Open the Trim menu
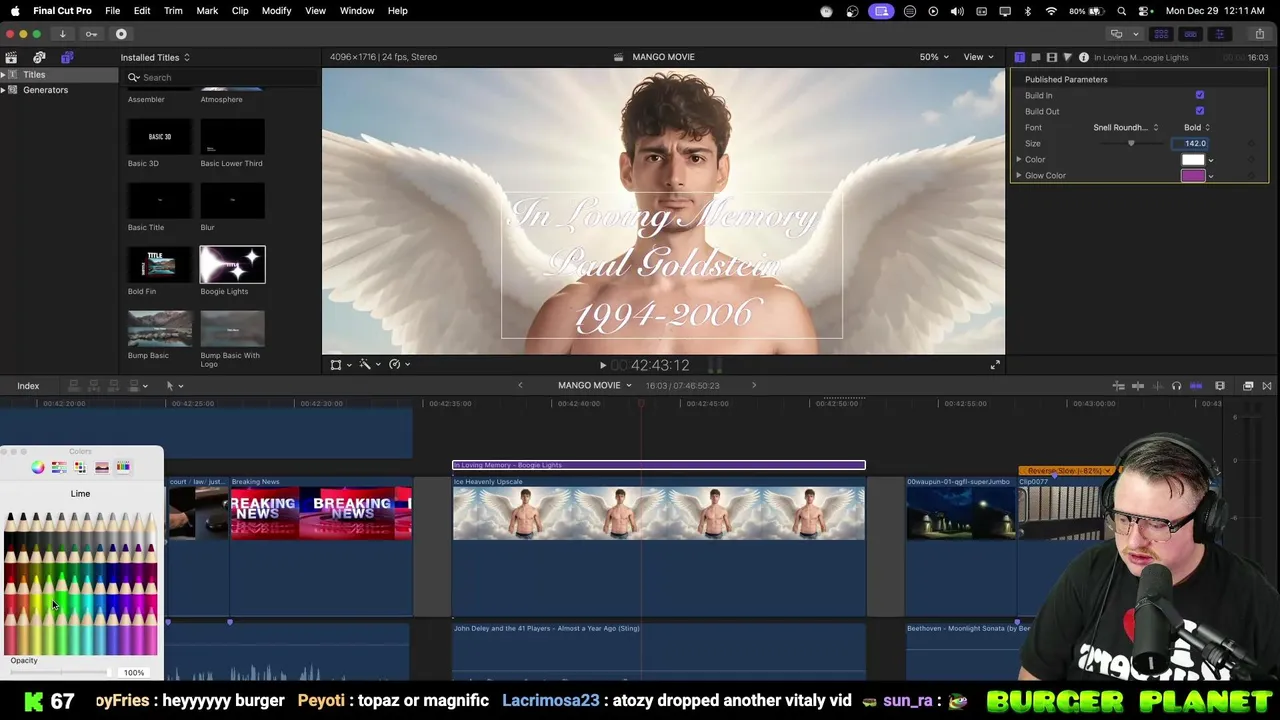 [173, 10]
